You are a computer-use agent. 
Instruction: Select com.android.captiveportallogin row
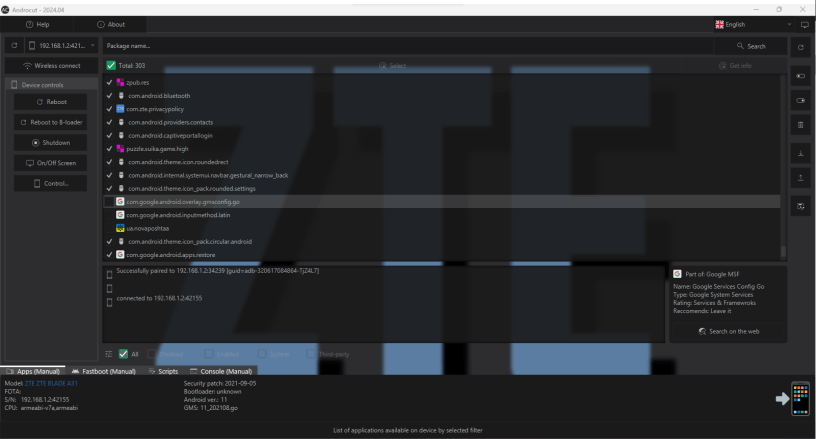(x=441, y=135)
